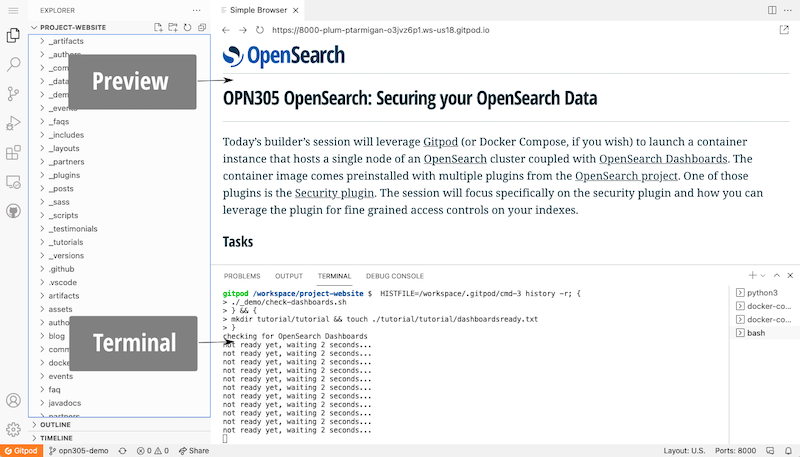The image size is (800, 457).
Task: Open the Run and Debug view
Action: (13, 123)
